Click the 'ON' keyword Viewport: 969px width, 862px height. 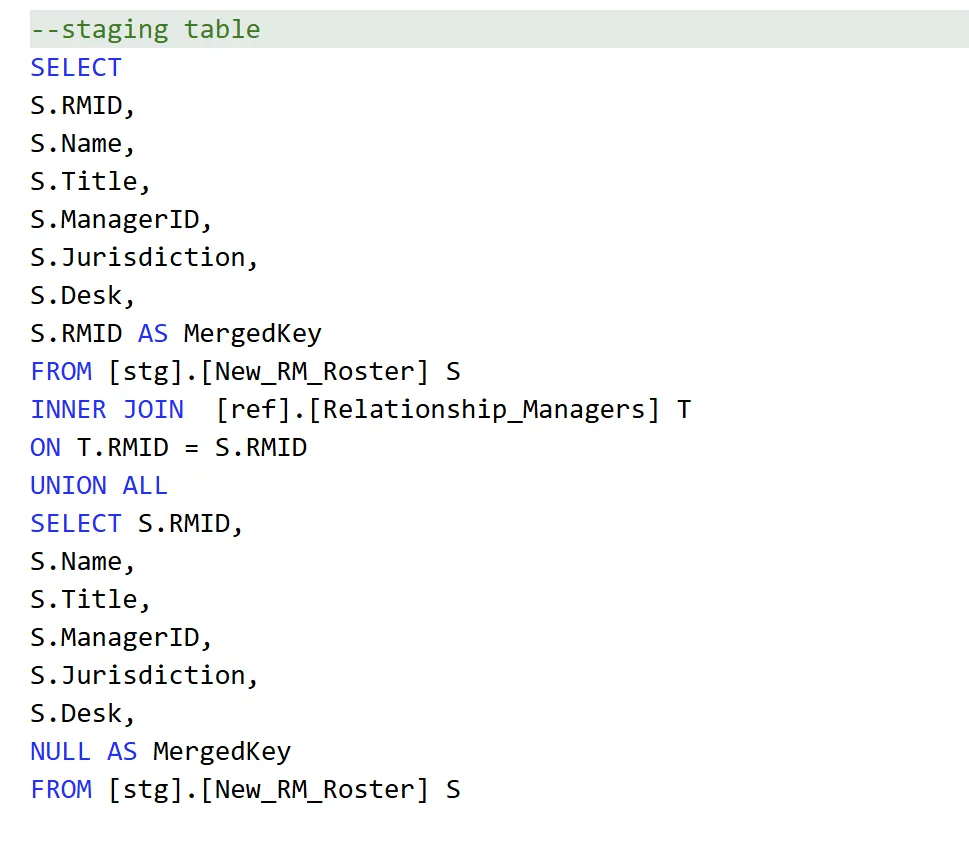46,448
